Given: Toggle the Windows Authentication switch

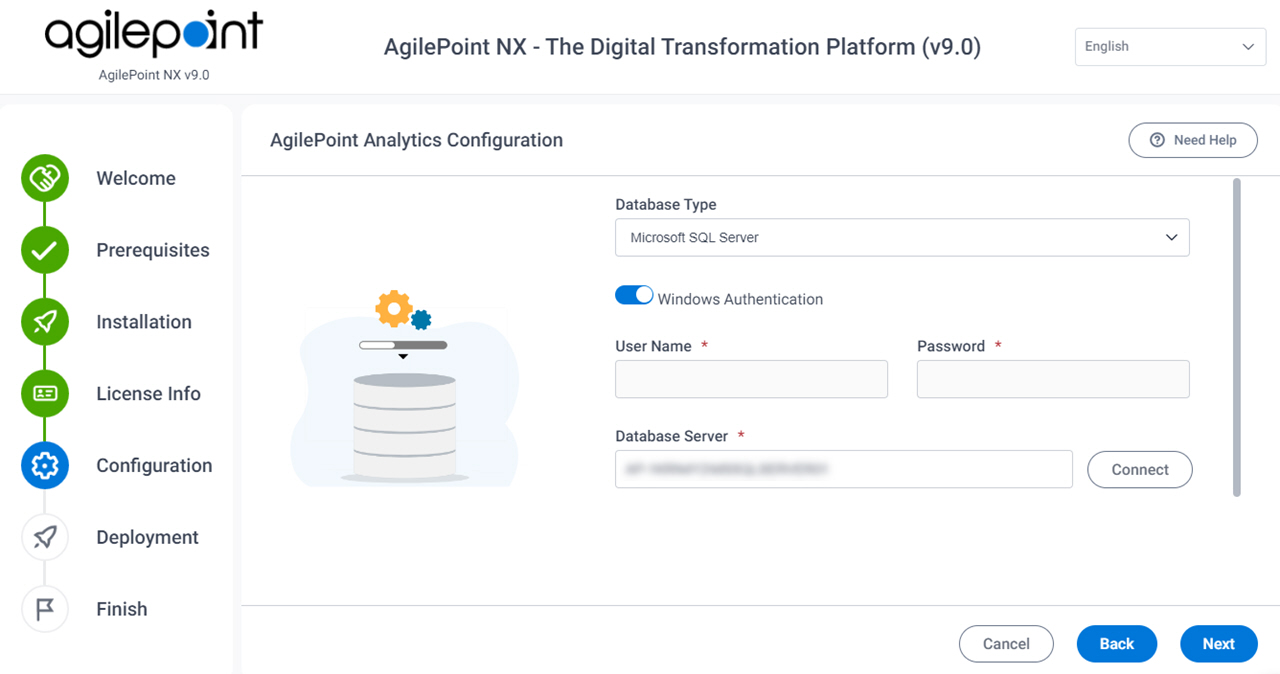Looking at the screenshot, I should [634, 295].
